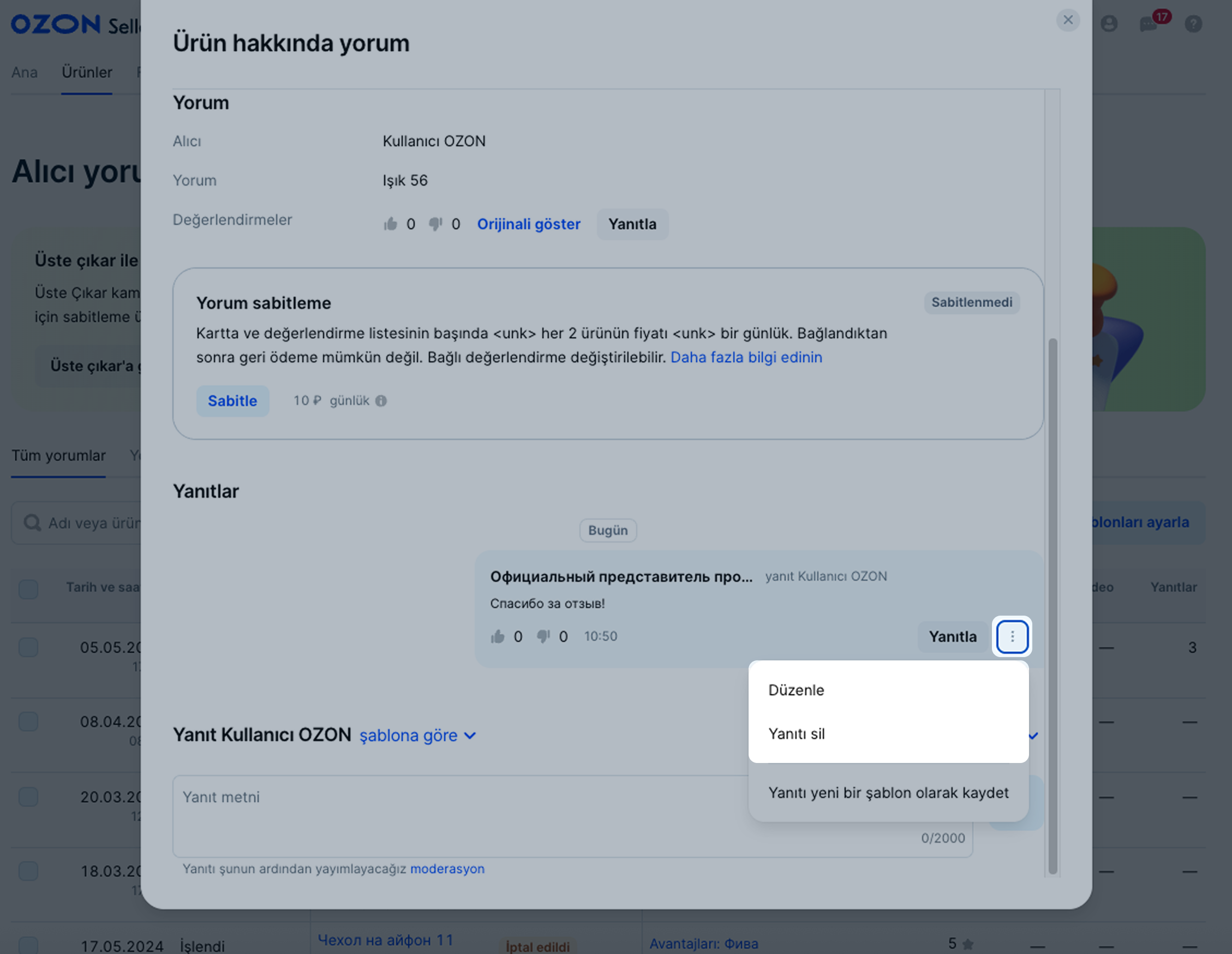Open the Orijinali göster link

[x=529, y=224]
